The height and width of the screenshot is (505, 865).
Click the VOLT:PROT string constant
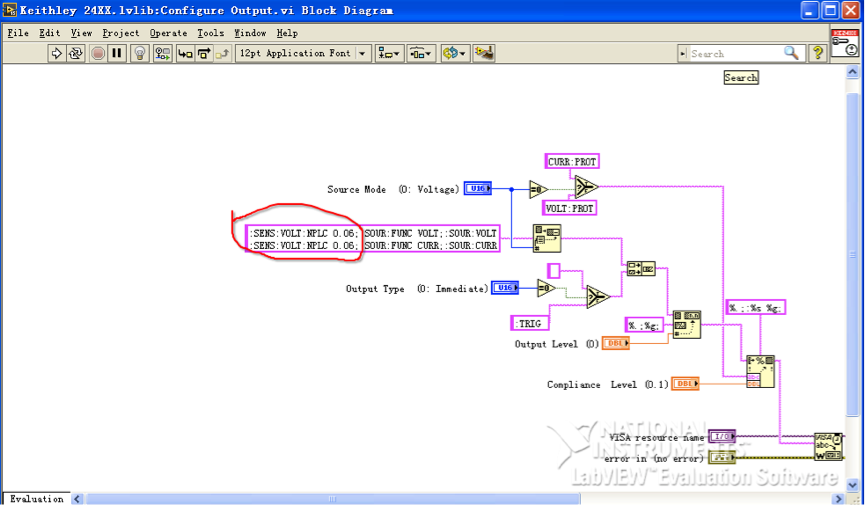click(569, 208)
